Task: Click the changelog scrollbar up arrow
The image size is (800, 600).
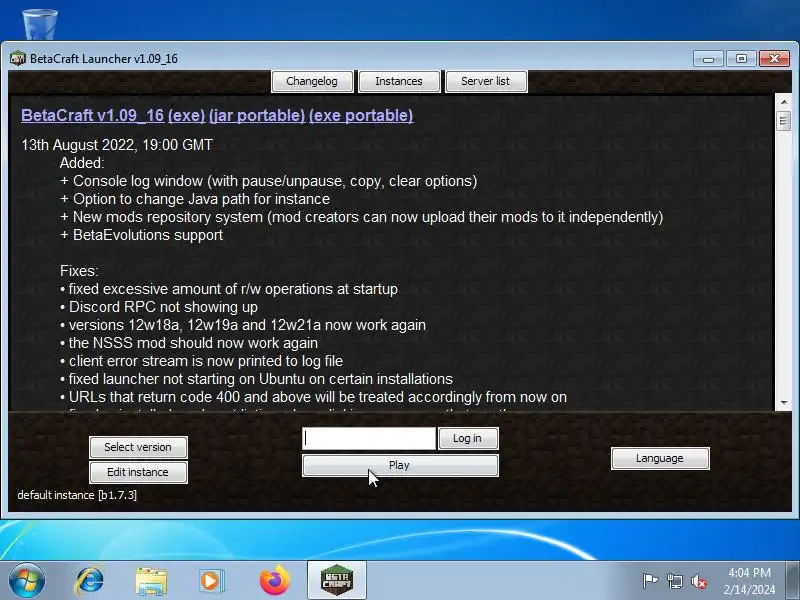Action: point(783,102)
